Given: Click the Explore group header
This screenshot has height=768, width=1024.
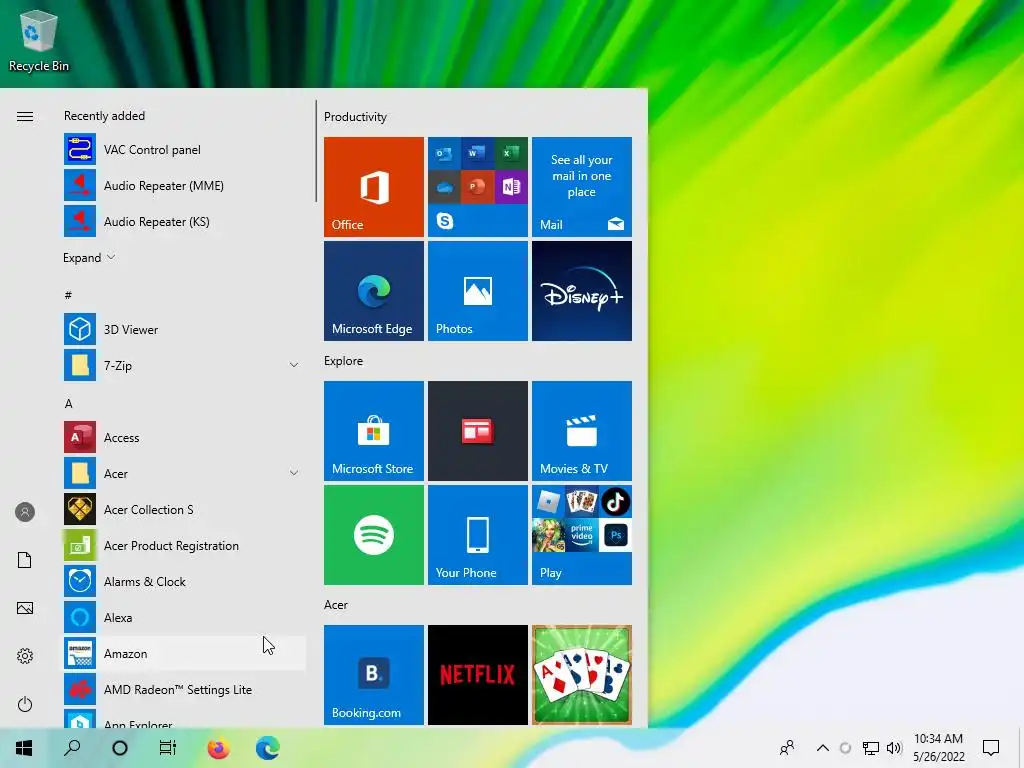Looking at the screenshot, I should tap(344, 360).
